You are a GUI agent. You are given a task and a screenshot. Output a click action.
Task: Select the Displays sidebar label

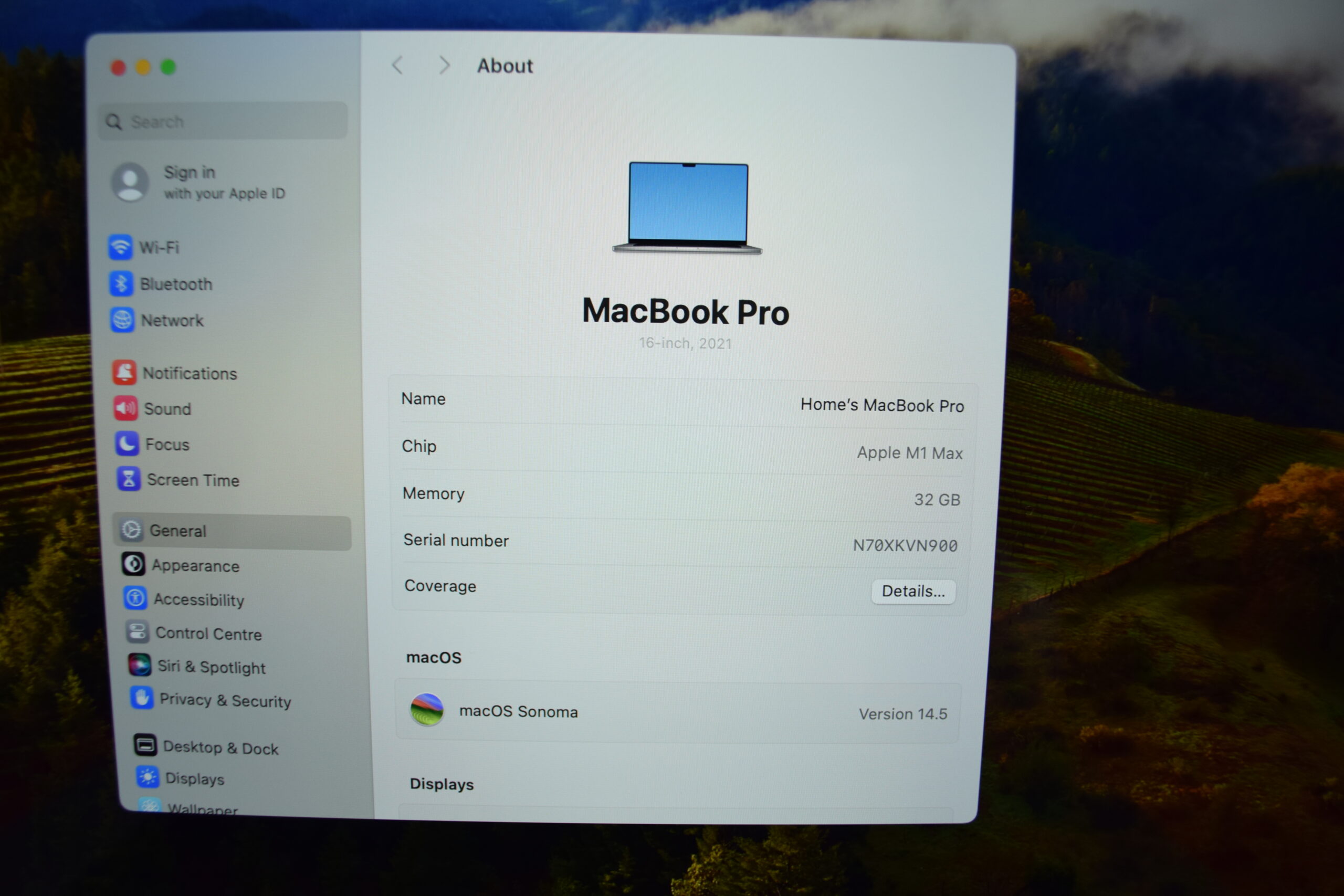pyautogui.click(x=195, y=779)
